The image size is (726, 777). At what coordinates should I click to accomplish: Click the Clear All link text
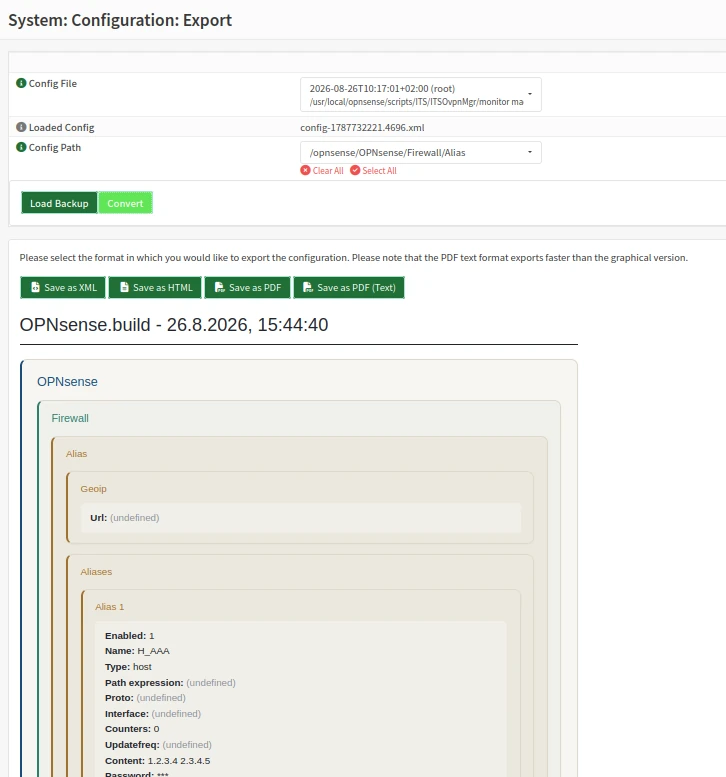coord(328,170)
